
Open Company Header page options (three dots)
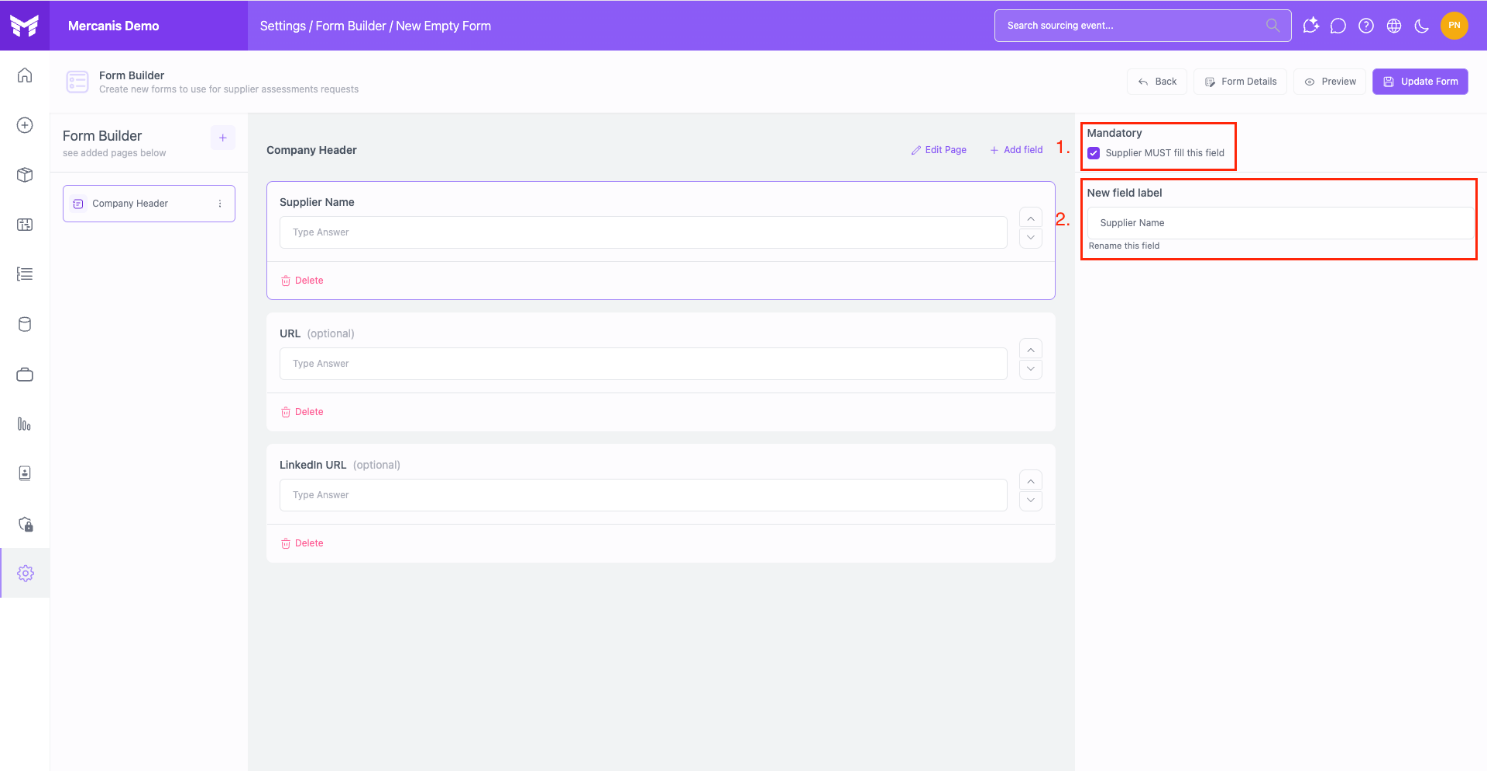click(220, 203)
